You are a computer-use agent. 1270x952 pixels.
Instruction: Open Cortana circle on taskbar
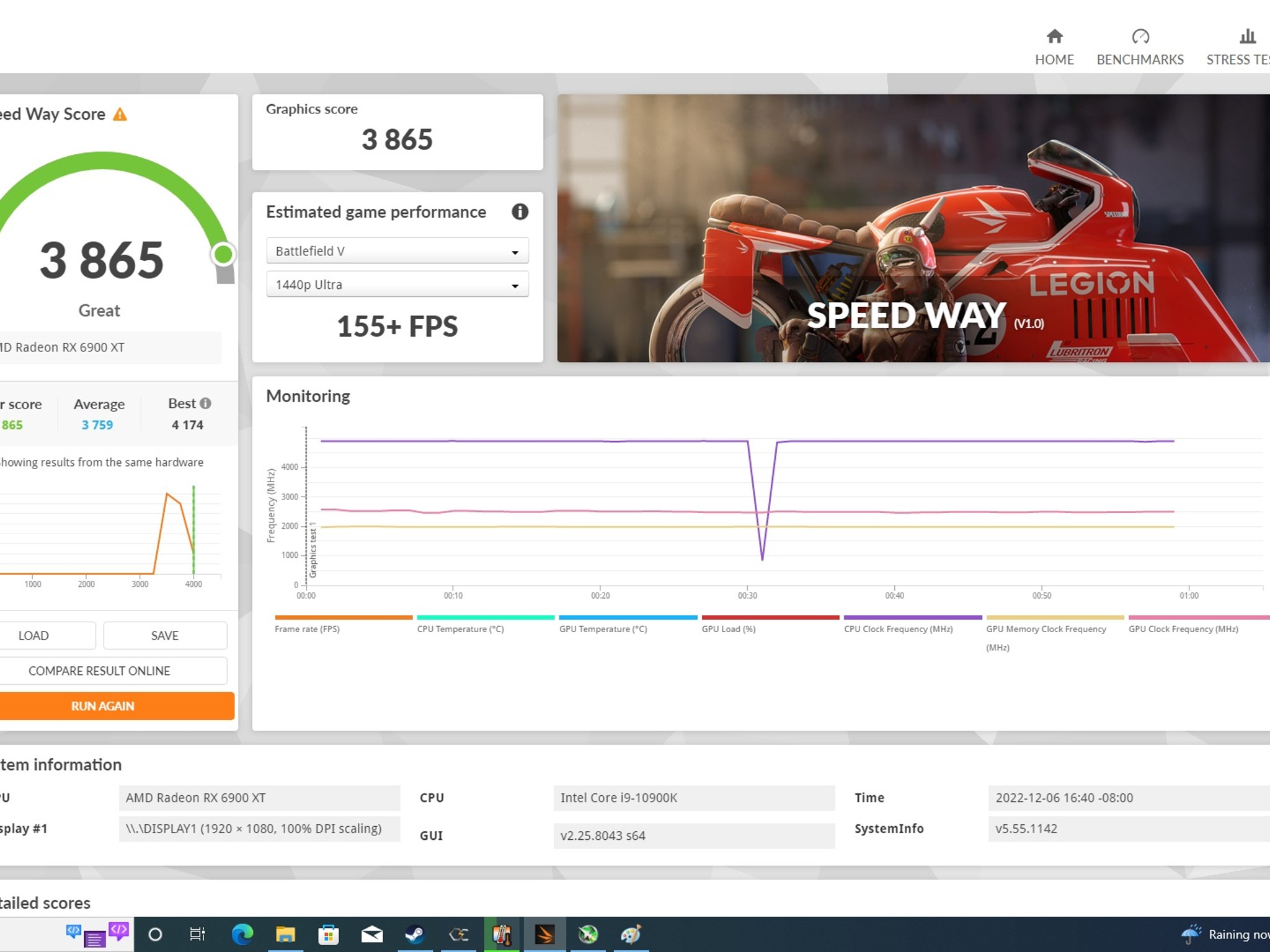pos(155,935)
